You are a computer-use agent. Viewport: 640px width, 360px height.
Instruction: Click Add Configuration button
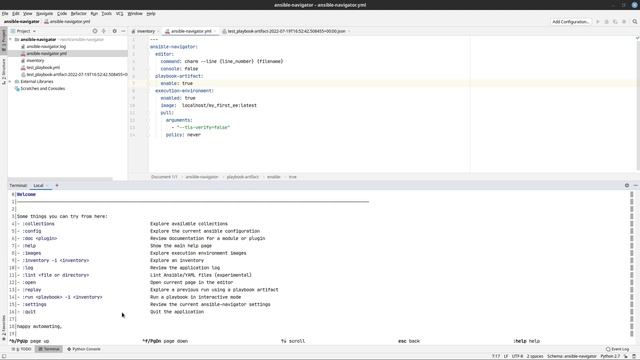[570, 22]
